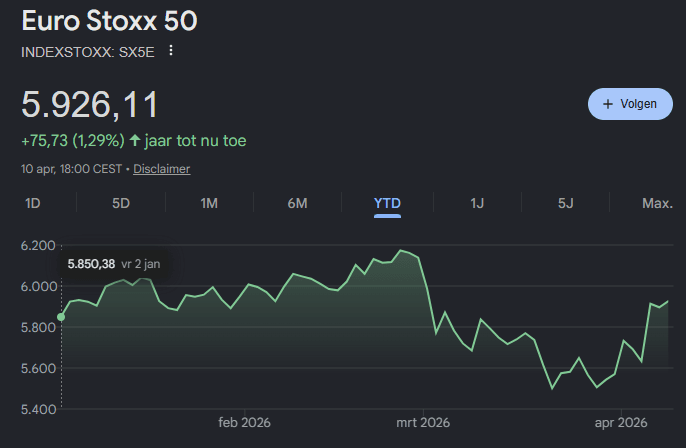This screenshot has height=448, width=686.
Task: Show the 1M chart period
Action: point(209,203)
